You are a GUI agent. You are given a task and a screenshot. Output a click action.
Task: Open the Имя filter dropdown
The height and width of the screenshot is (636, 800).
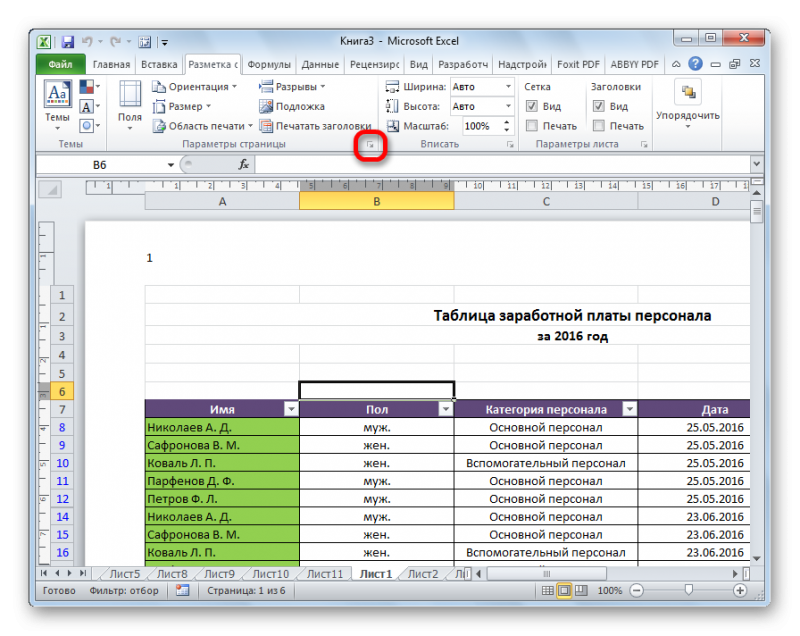tap(291, 410)
